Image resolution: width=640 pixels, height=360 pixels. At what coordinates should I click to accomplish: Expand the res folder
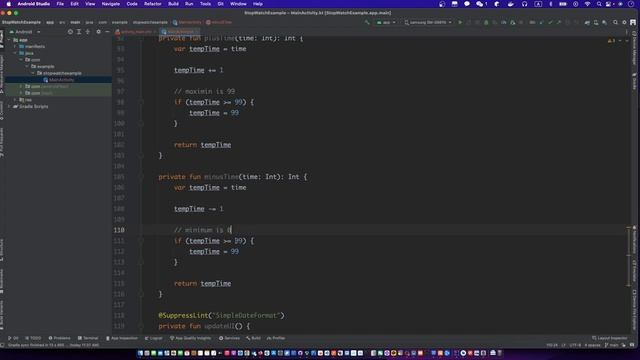coord(15,100)
